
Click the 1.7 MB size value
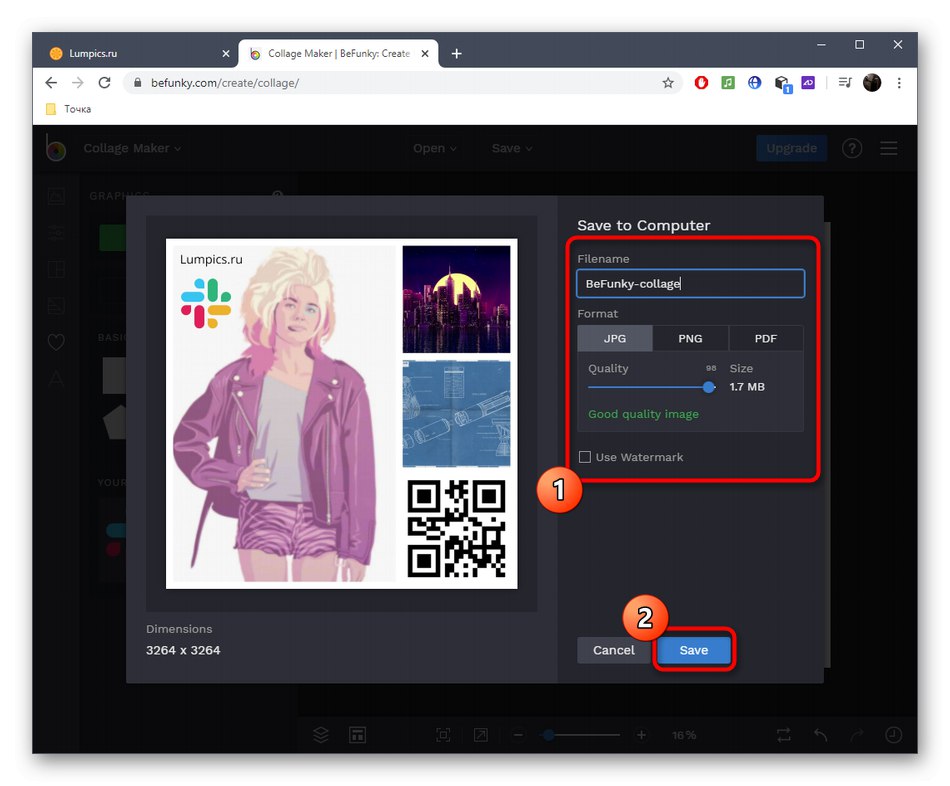click(747, 387)
